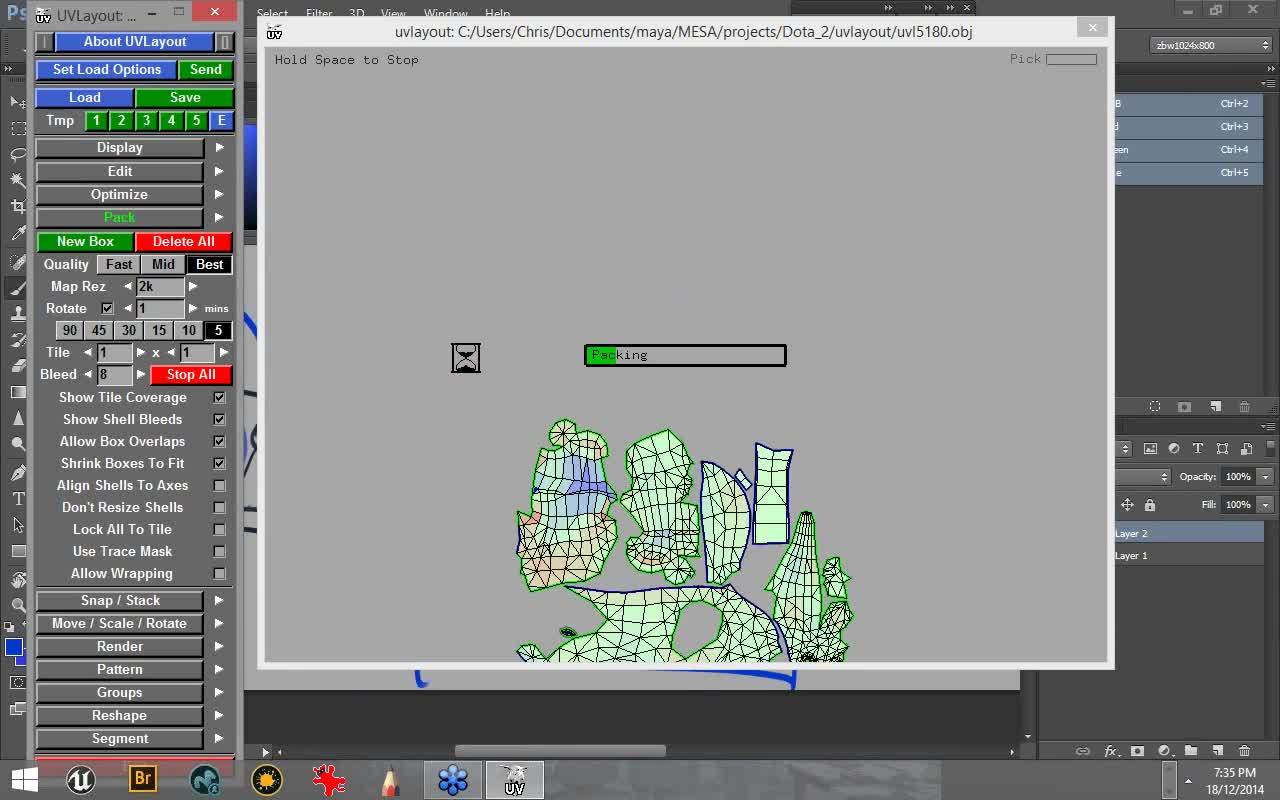Click the lock position icon
The height and width of the screenshot is (800, 1280).
1127,505
